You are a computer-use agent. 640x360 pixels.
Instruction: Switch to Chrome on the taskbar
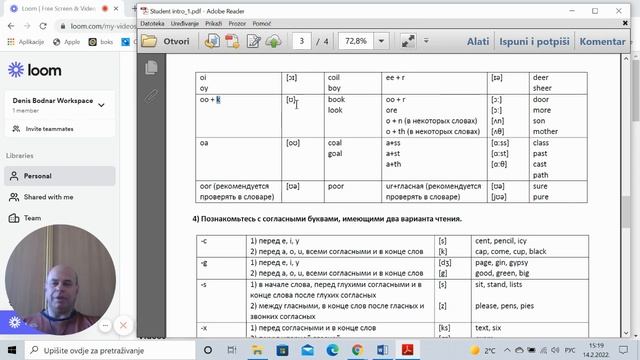(357, 350)
